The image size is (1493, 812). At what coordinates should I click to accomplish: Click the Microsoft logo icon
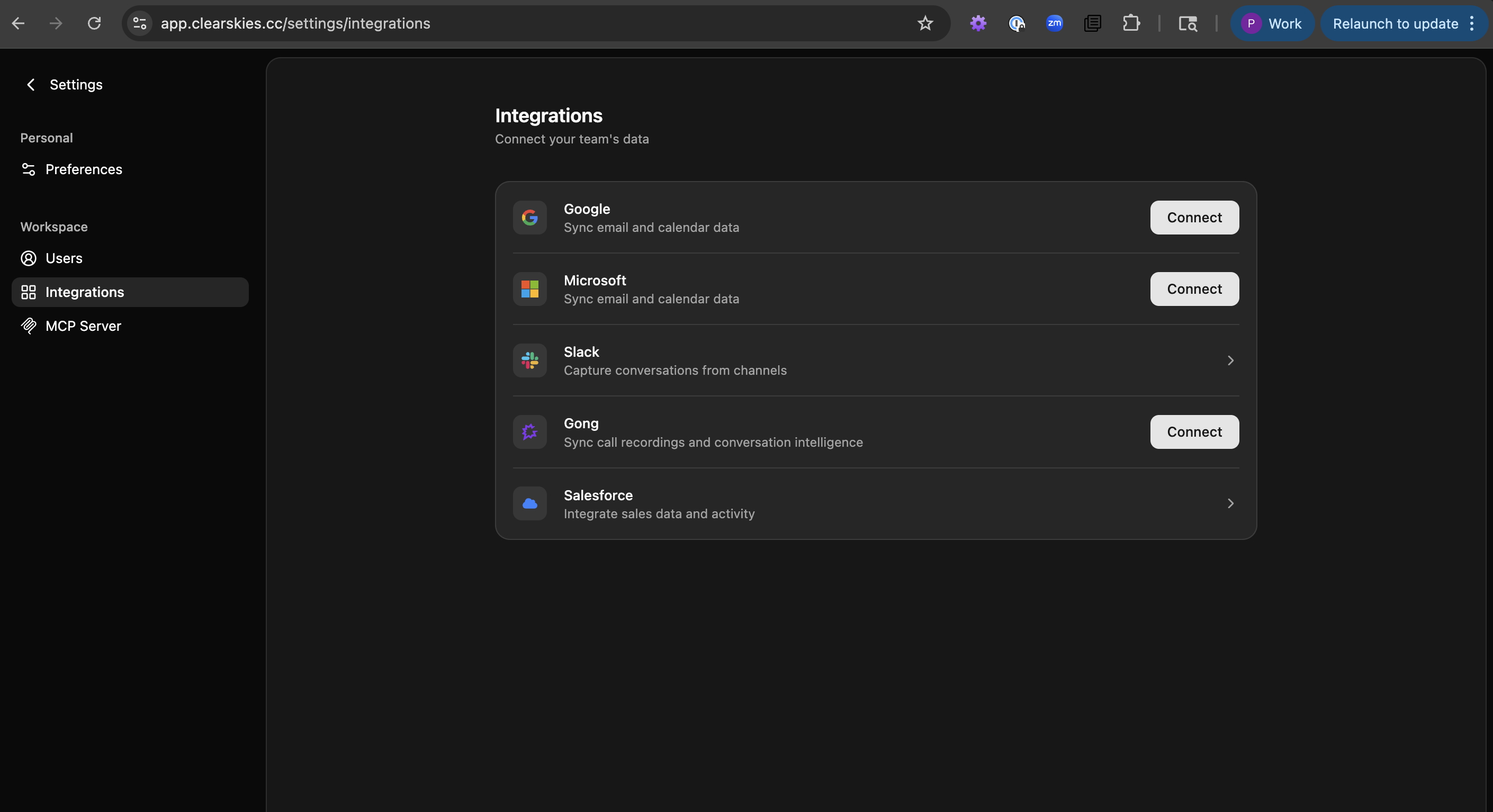point(529,288)
